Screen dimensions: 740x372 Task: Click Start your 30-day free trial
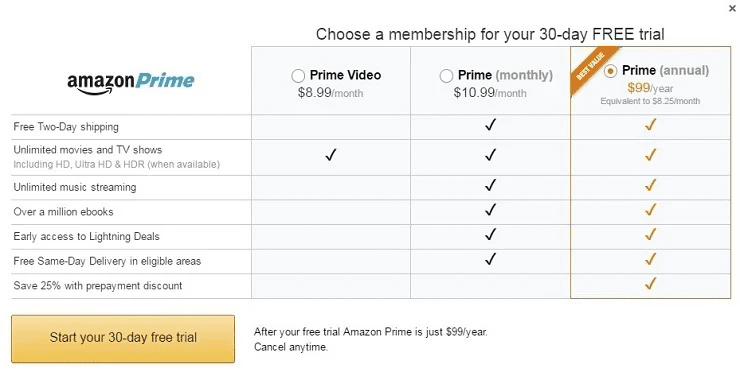[x=123, y=338]
